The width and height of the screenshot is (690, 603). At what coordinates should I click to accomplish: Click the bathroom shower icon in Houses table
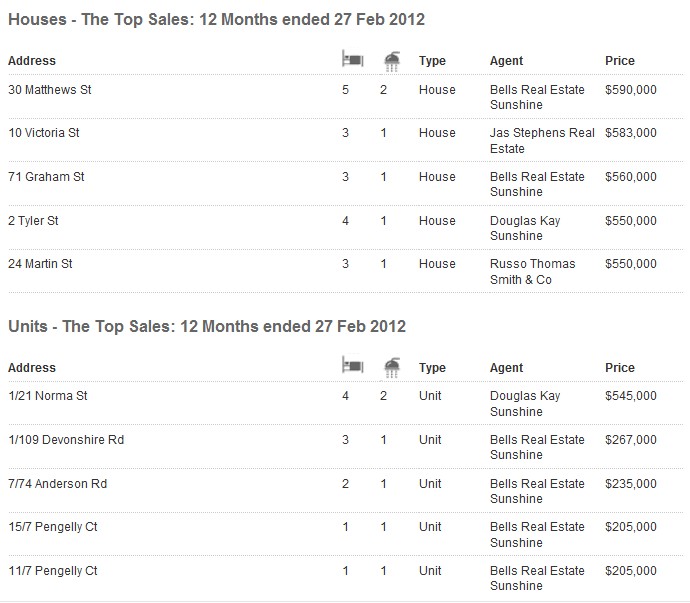tap(392, 61)
